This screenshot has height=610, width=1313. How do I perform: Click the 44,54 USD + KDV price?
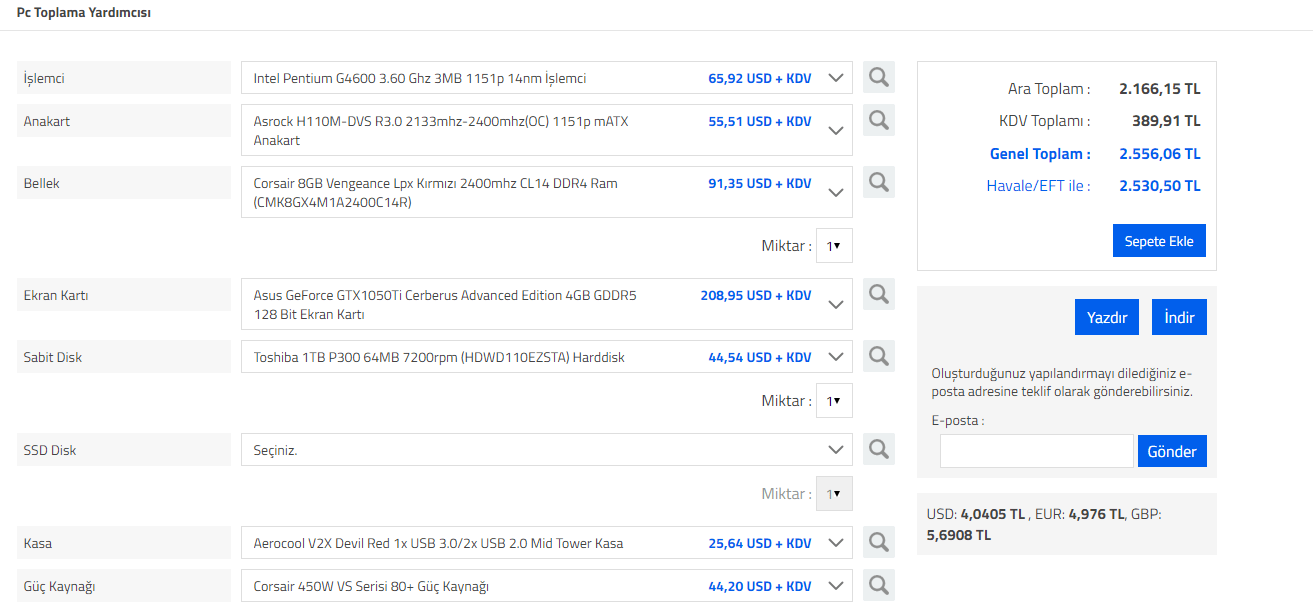[x=760, y=357]
